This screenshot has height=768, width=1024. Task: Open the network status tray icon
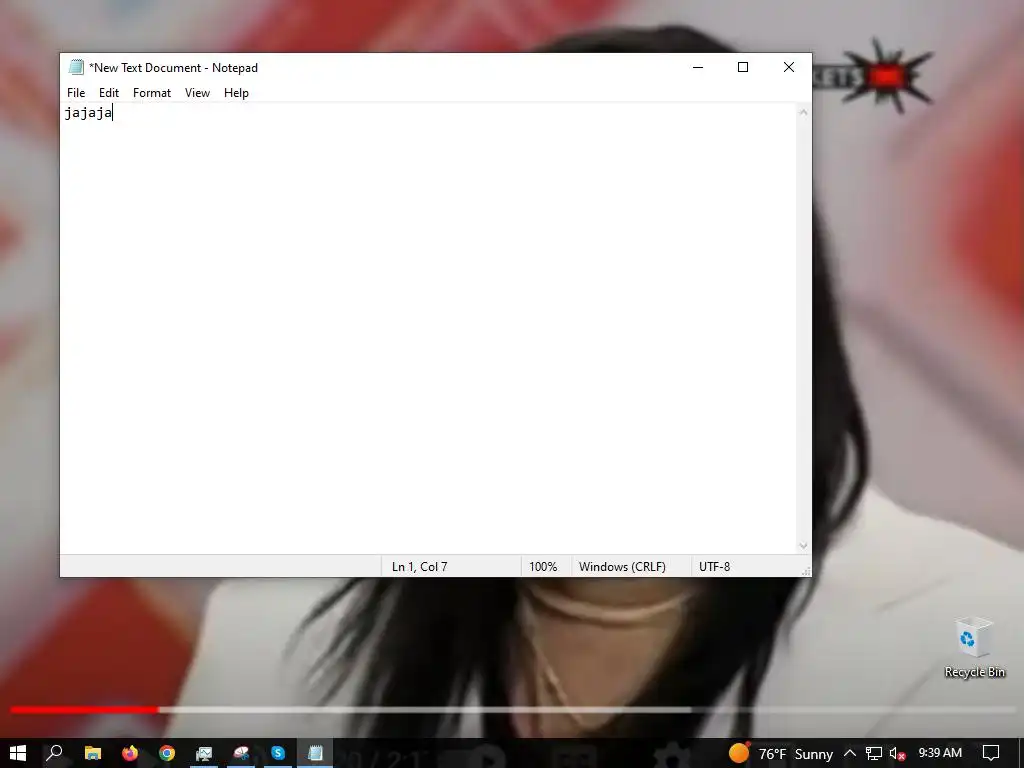(x=874, y=754)
